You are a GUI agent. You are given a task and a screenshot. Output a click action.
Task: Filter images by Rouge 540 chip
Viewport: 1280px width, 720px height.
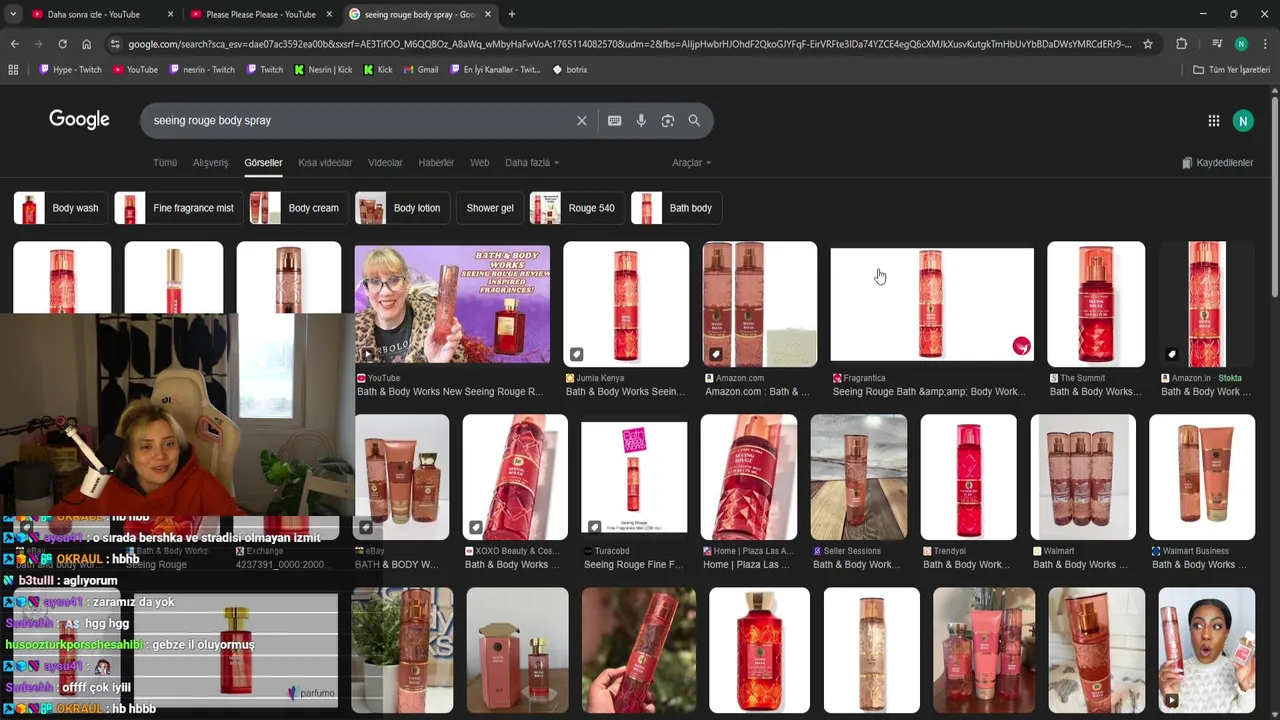(578, 208)
